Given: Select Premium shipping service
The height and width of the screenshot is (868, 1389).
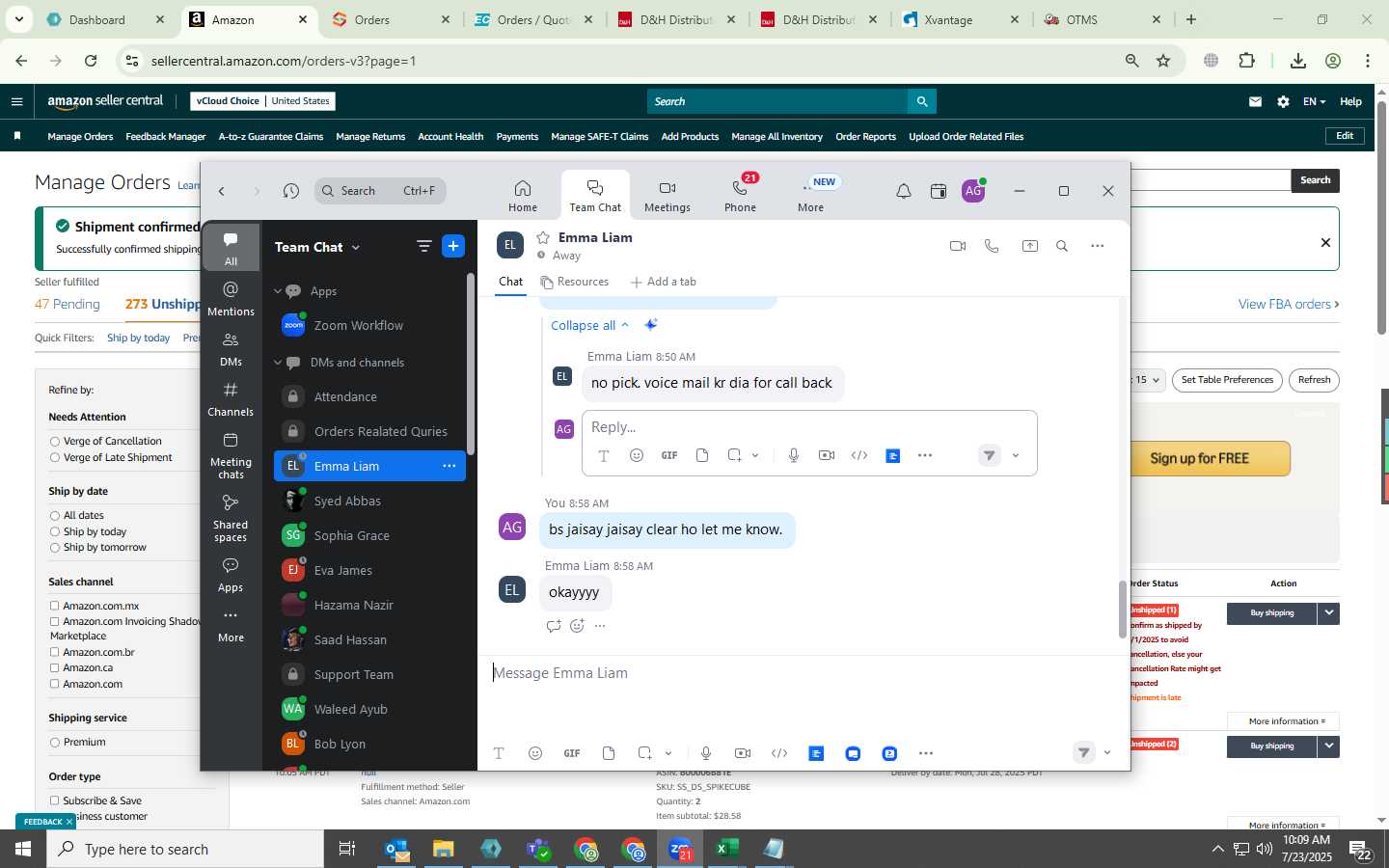Looking at the screenshot, I should (55, 743).
